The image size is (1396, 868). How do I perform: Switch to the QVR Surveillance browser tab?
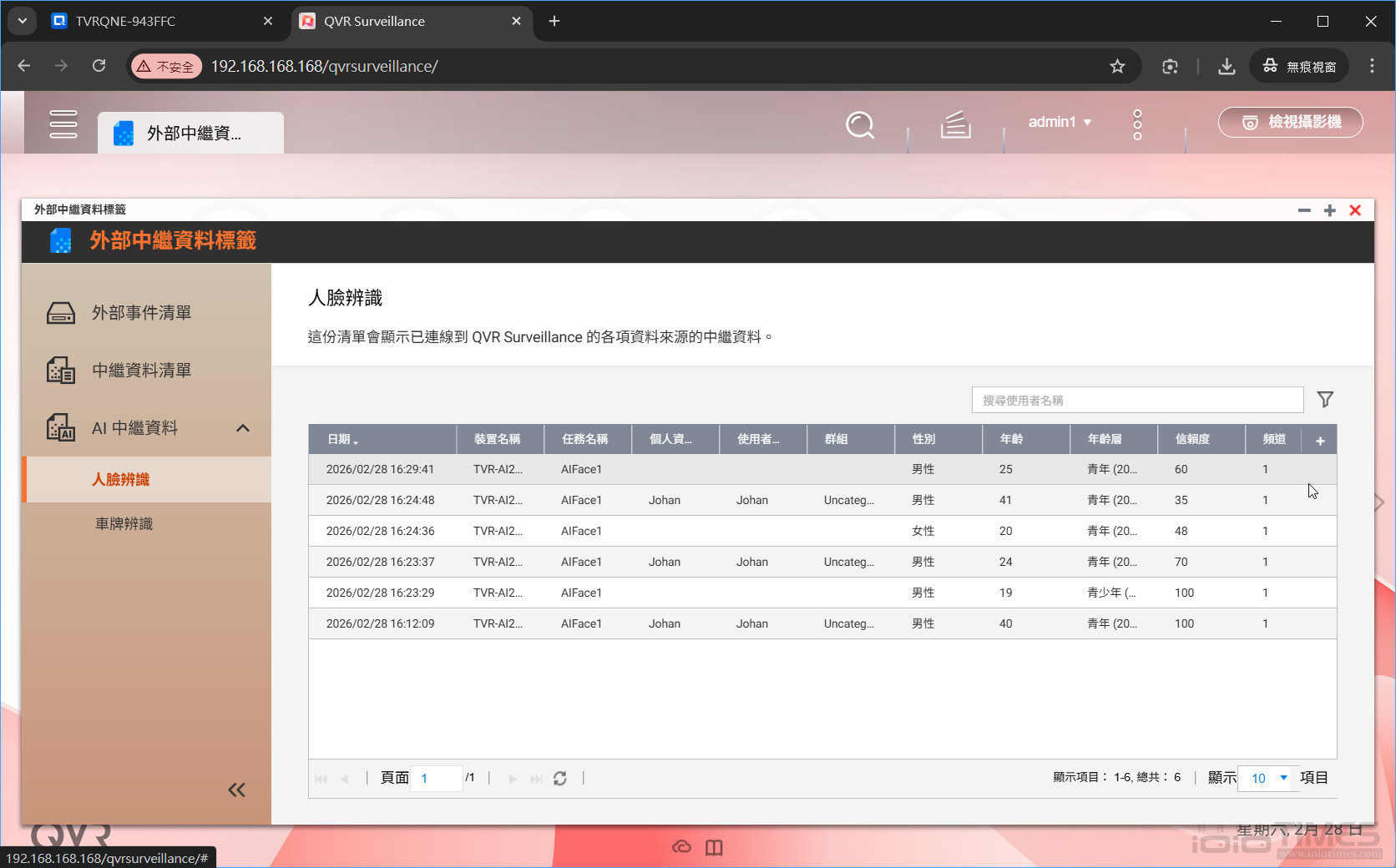(x=375, y=21)
